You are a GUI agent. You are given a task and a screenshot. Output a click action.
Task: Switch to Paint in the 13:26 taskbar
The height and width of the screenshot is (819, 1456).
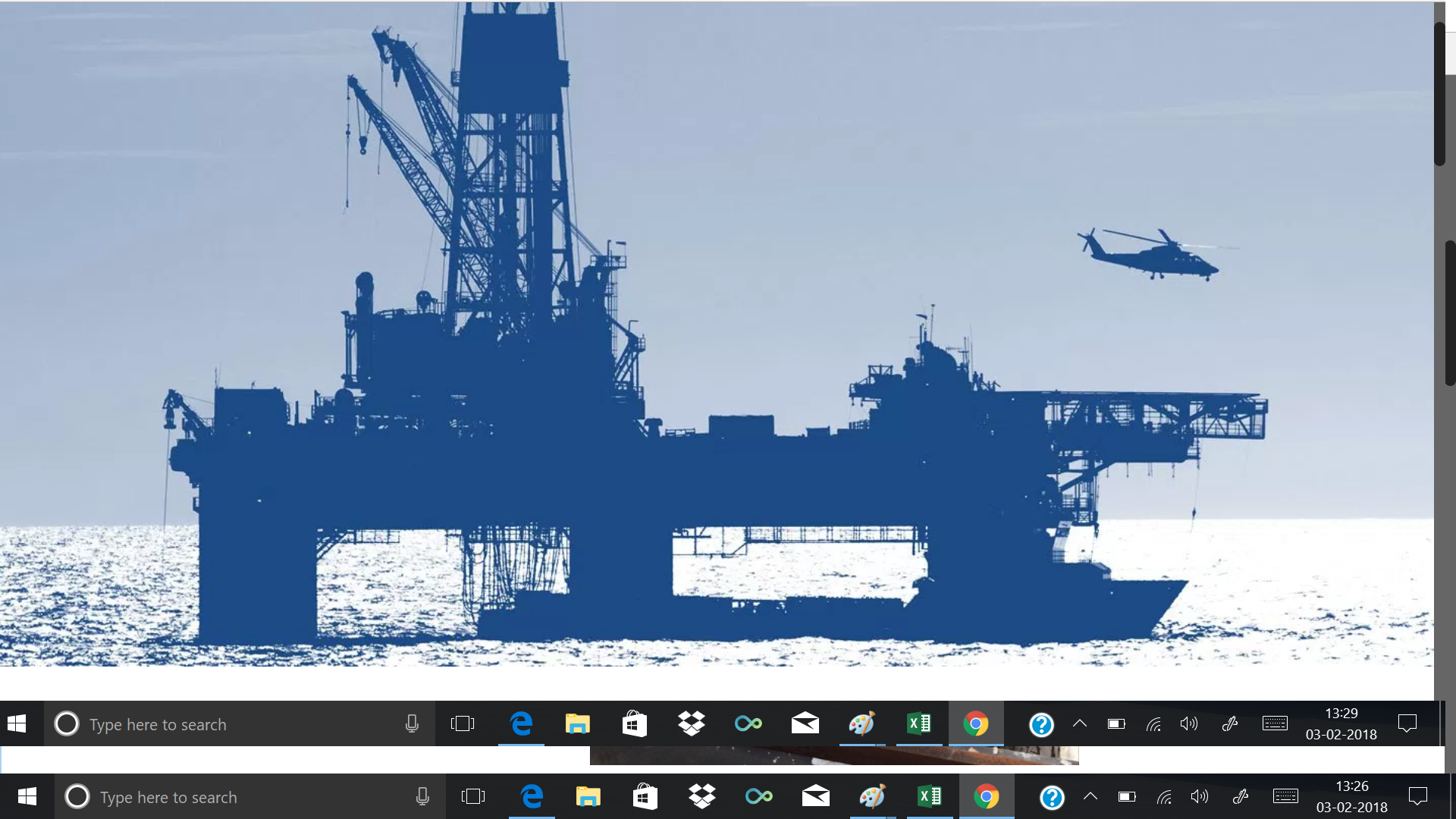click(x=872, y=796)
